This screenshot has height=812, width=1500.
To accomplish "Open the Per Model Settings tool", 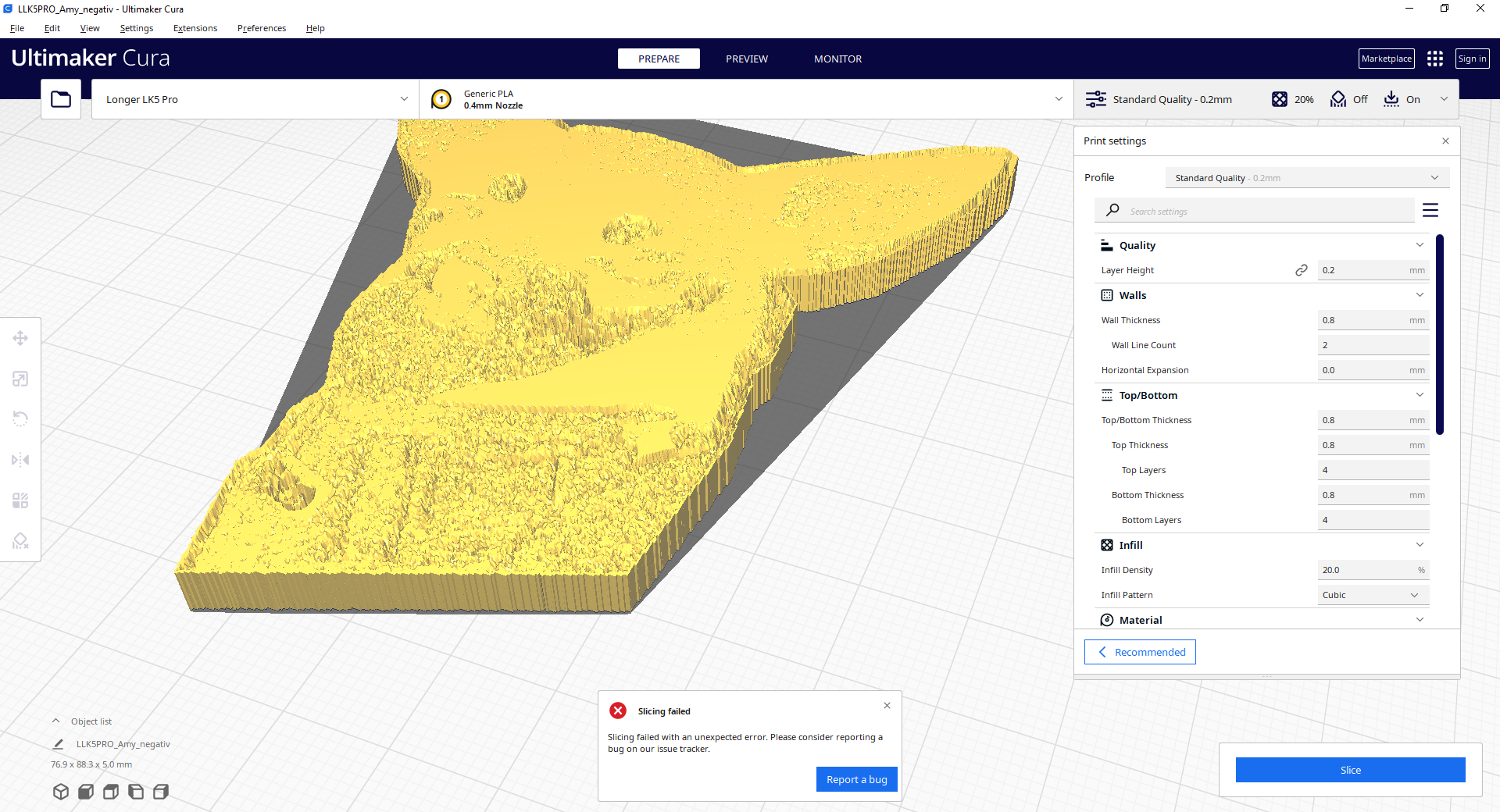I will point(20,500).
